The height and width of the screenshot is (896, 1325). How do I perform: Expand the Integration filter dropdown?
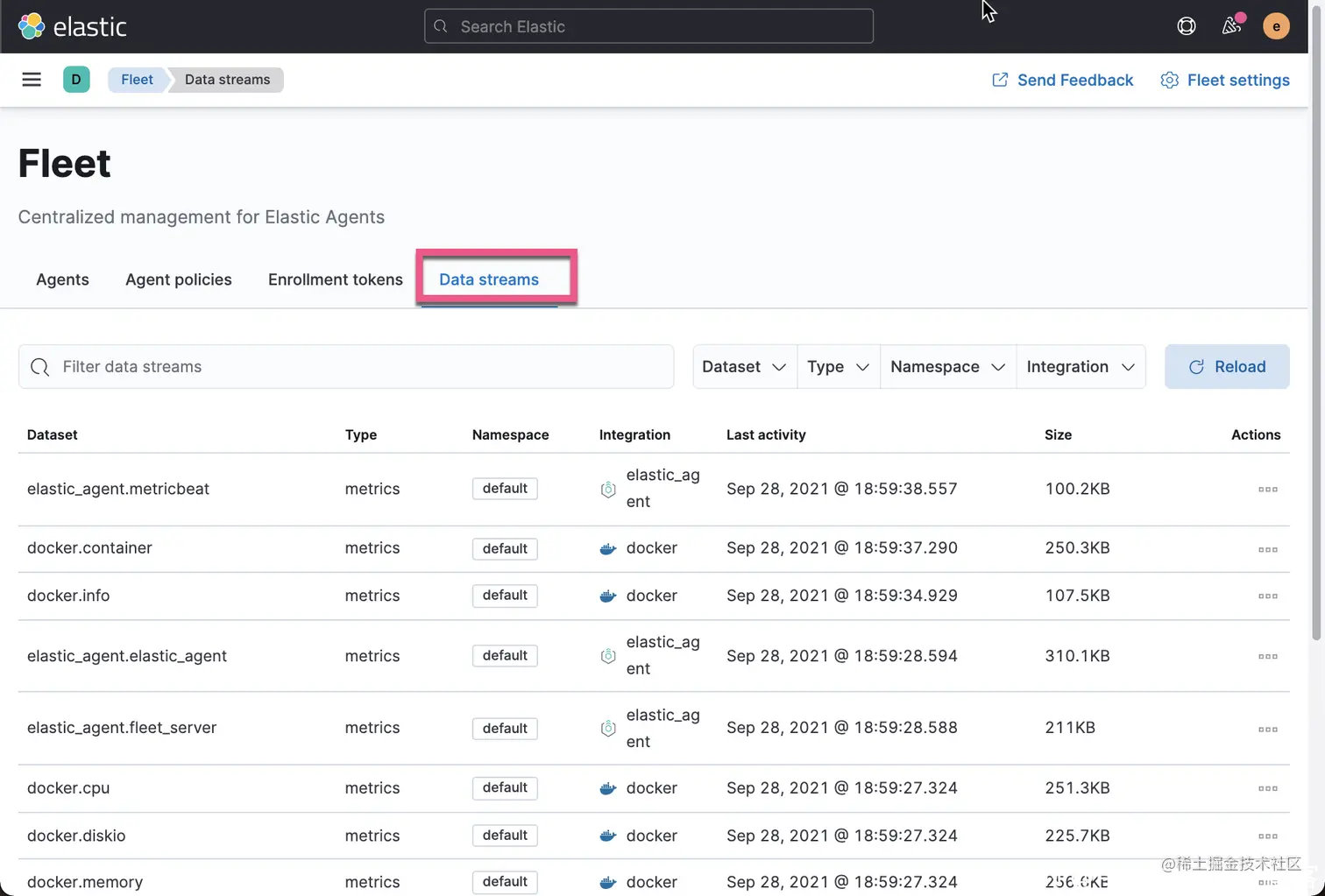coord(1081,367)
